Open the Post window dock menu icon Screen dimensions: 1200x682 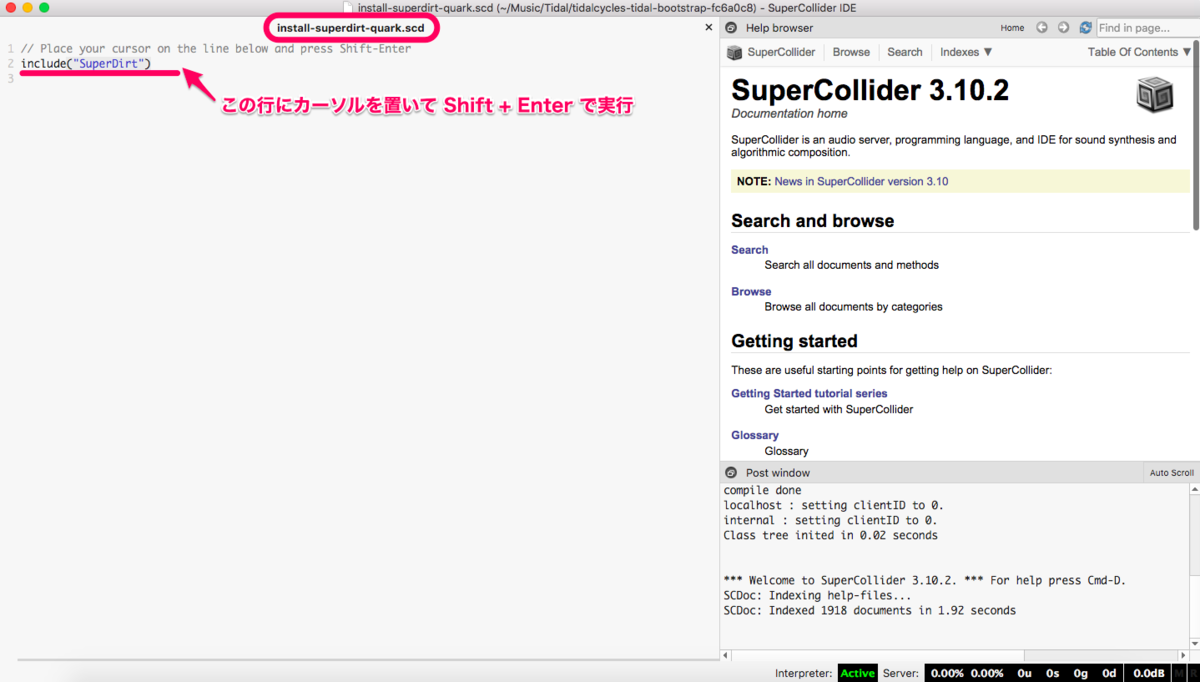pos(731,472)
